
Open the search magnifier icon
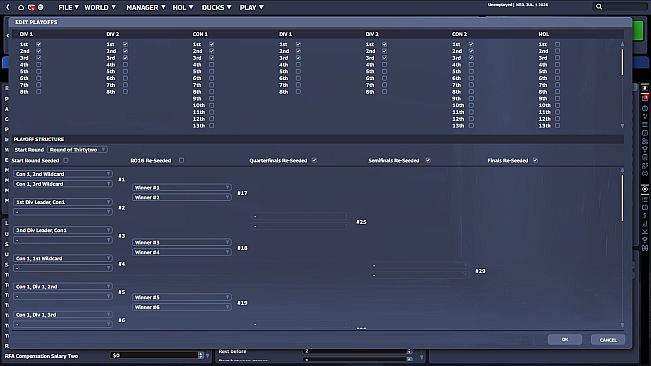pos(599,6)
